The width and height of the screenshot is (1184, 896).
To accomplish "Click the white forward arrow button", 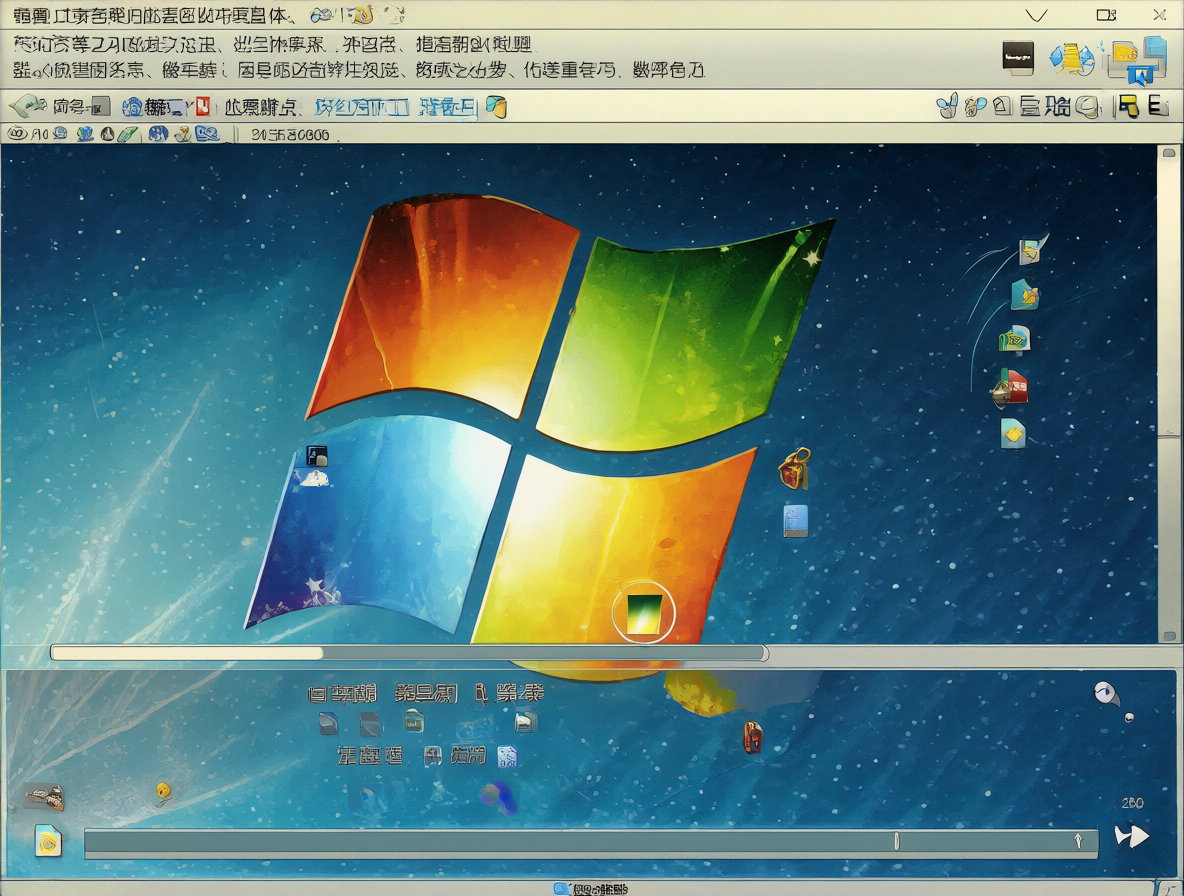I will [x=1132, y=836].
